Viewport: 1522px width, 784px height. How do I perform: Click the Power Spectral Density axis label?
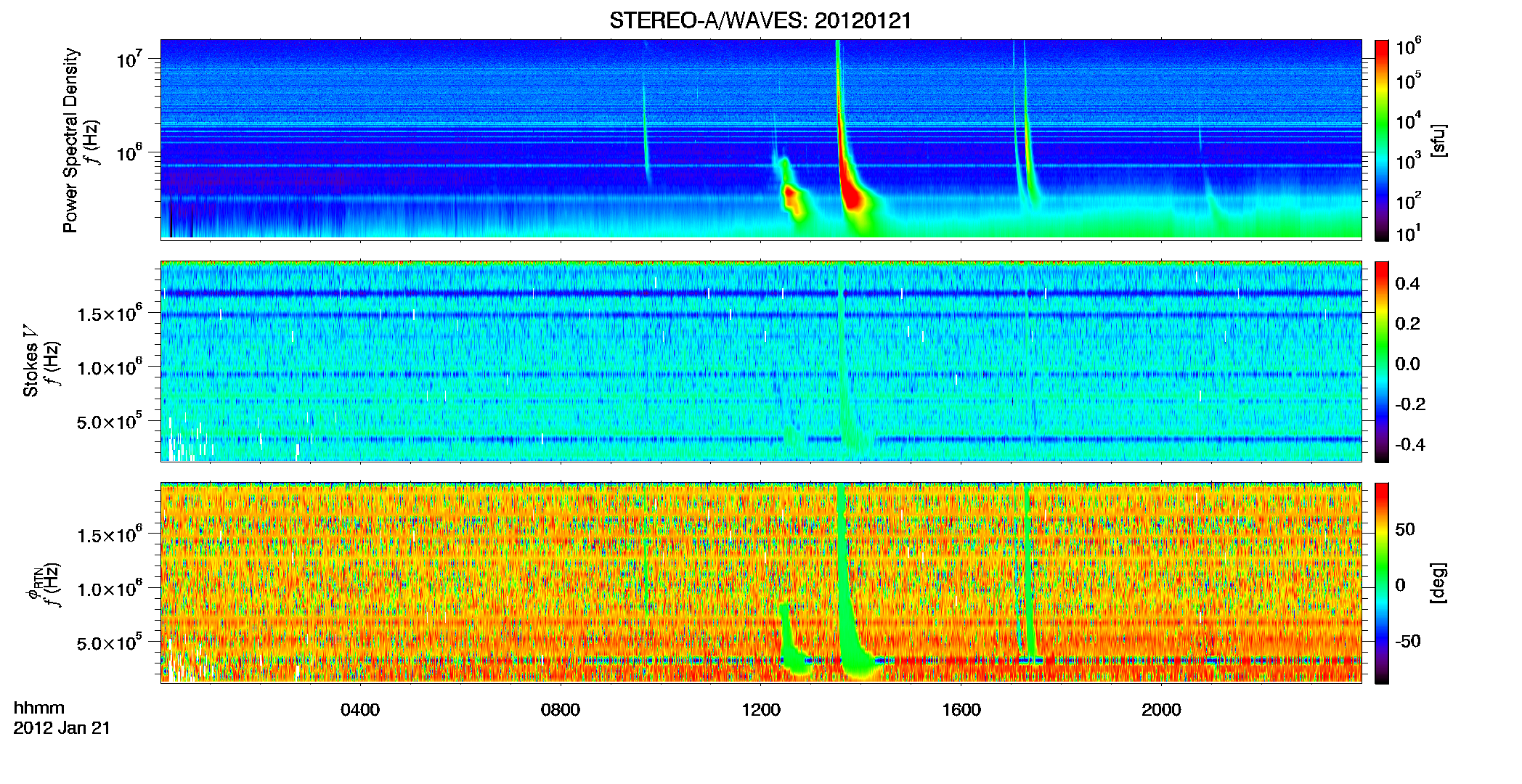(70, 140)
